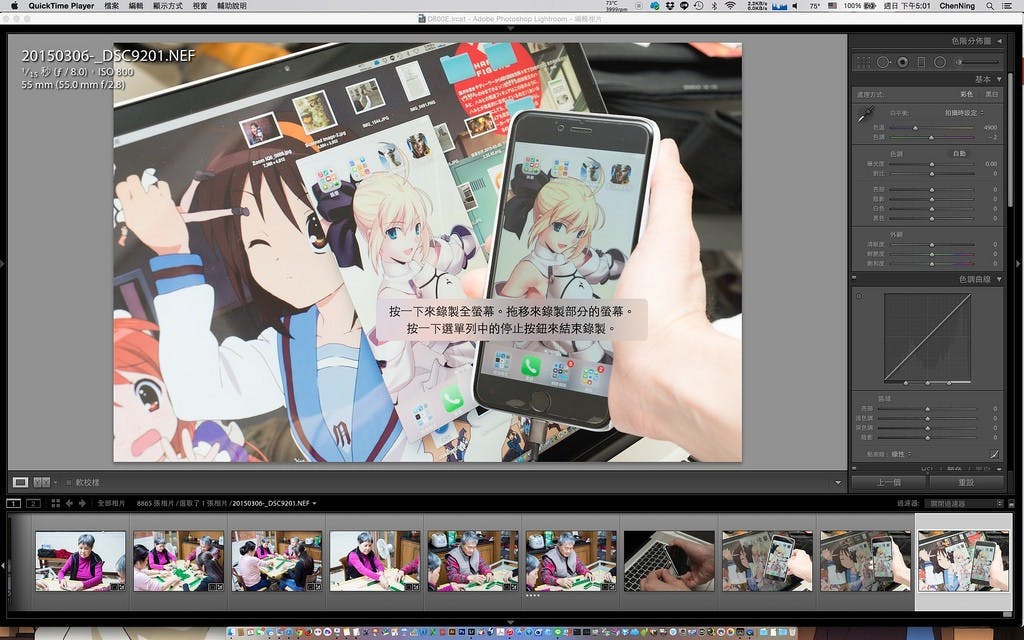Click the exposure (曝光度) slider
Viewport: 1024px width, 640px height.
point(931,164)
